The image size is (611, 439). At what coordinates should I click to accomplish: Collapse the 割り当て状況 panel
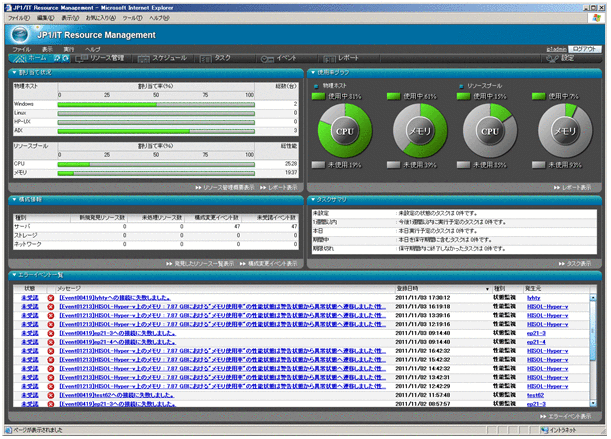click(x=13, y=72)
